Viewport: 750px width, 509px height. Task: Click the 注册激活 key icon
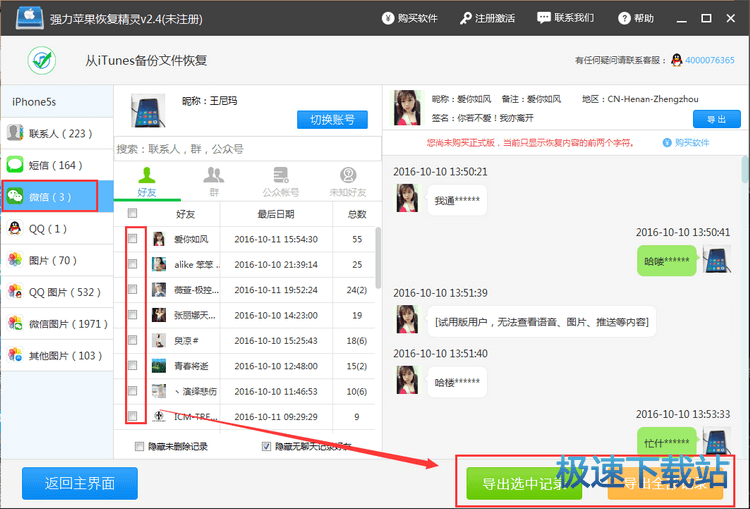[x=466, y=18]
